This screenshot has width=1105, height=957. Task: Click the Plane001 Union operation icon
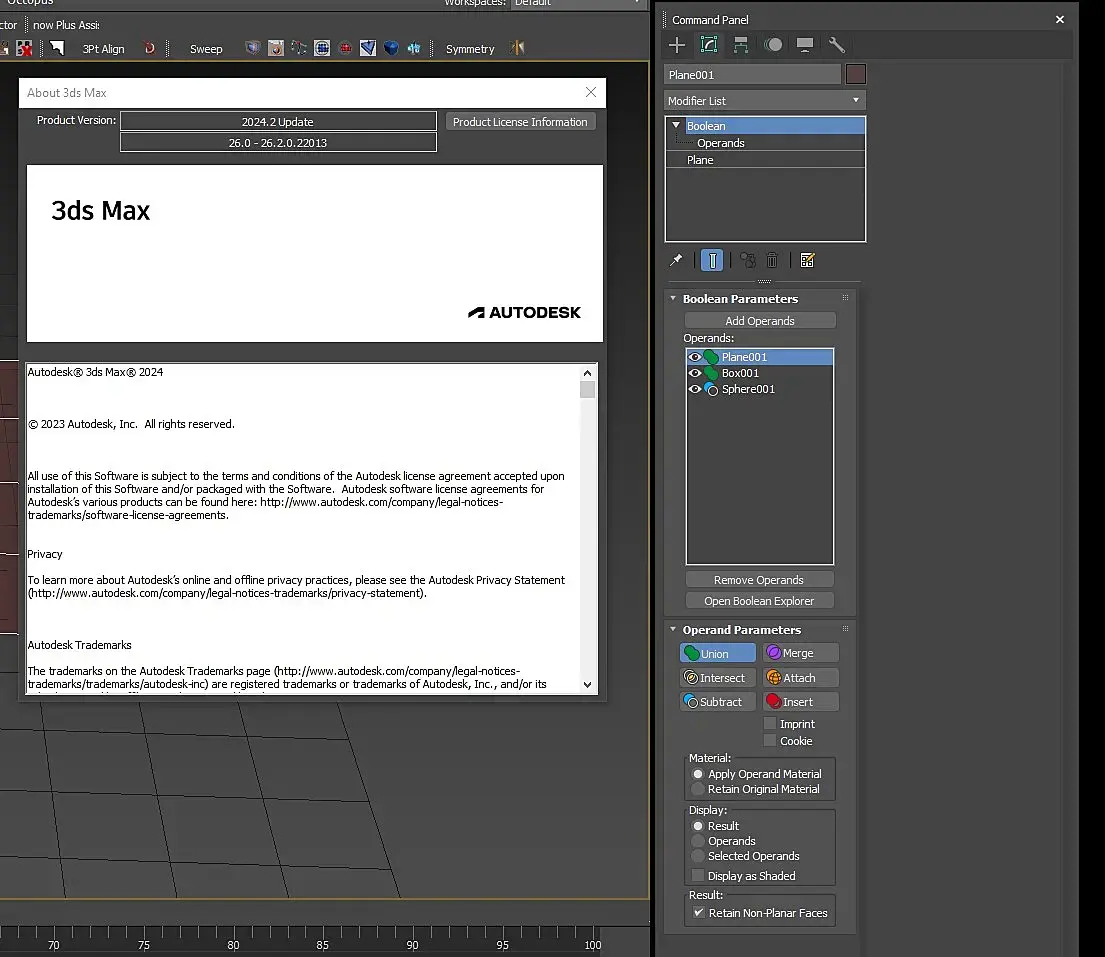[711, 357]
